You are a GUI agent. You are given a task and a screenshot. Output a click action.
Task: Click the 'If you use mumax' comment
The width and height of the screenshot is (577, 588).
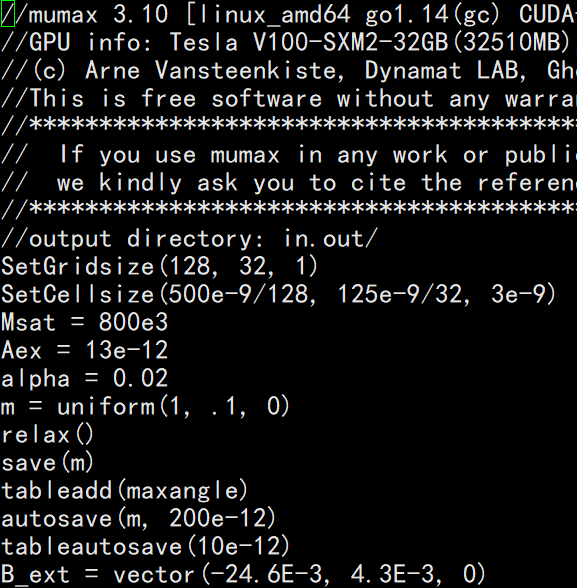pyautogui.click(x=288, y=155)
